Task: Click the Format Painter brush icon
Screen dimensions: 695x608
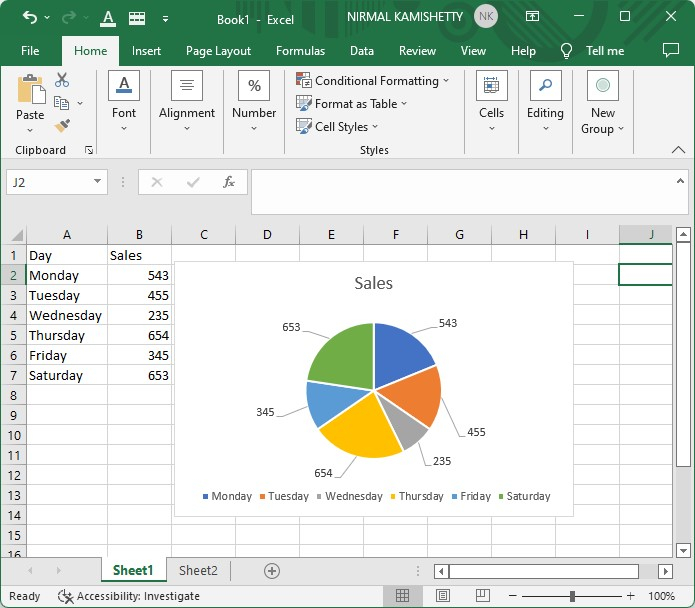Action: pyautogui.click(x=62, y=126)
